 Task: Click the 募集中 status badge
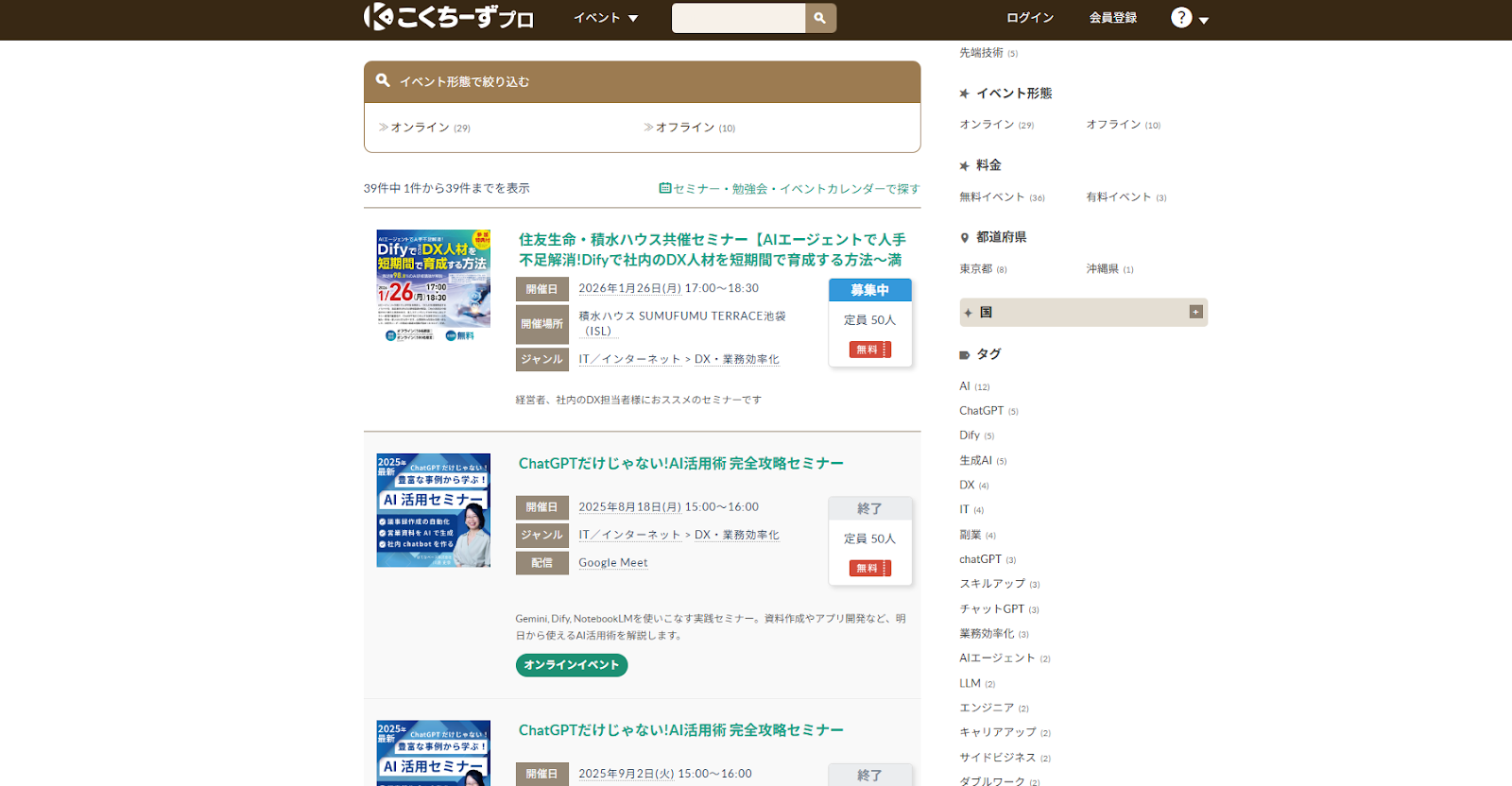click(x=870, y=290)
